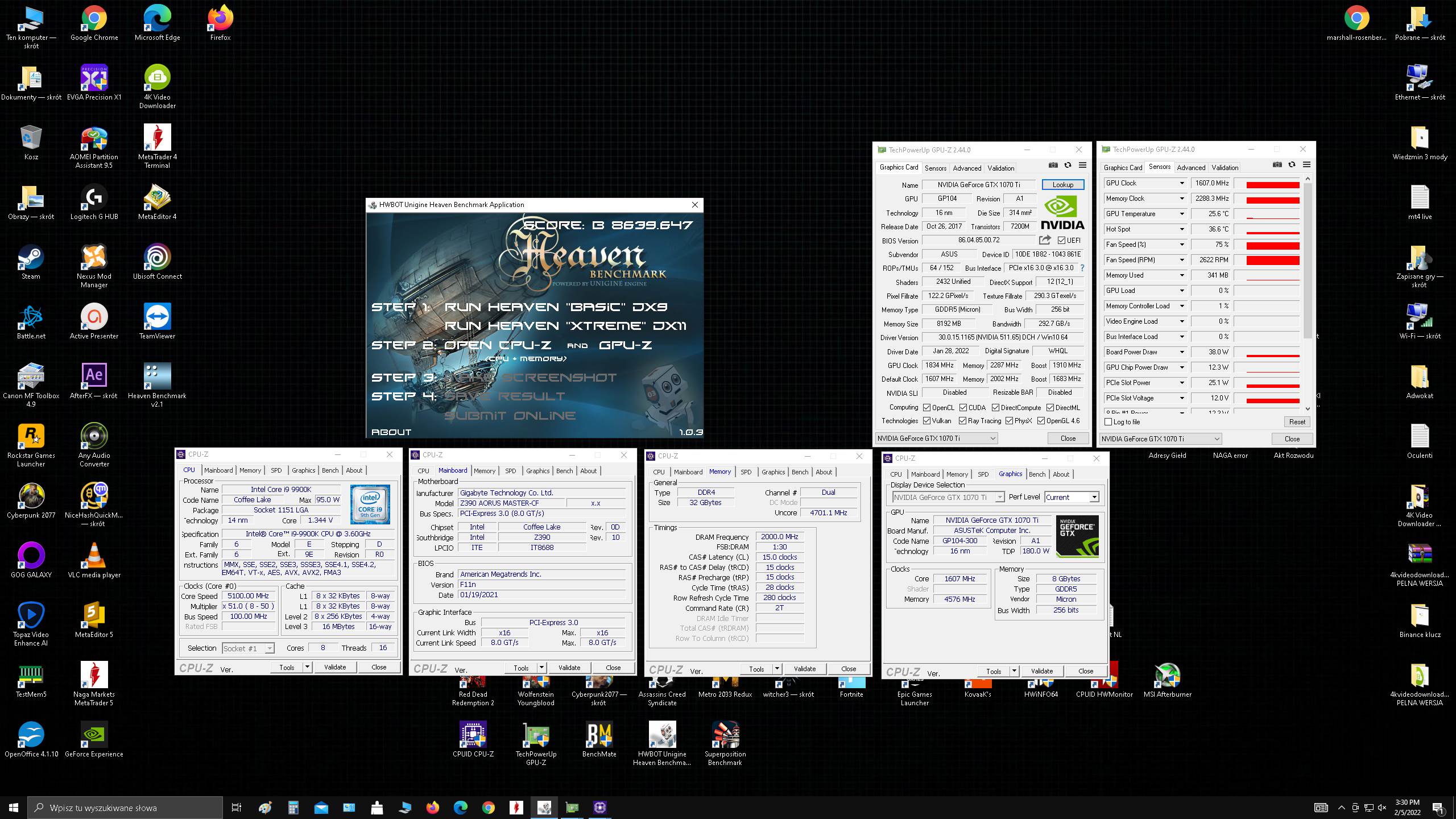The image size is (1456, 819).
Task: Toggle the DirectML checkbox in GPU-Z
Action: [1050, 407]
